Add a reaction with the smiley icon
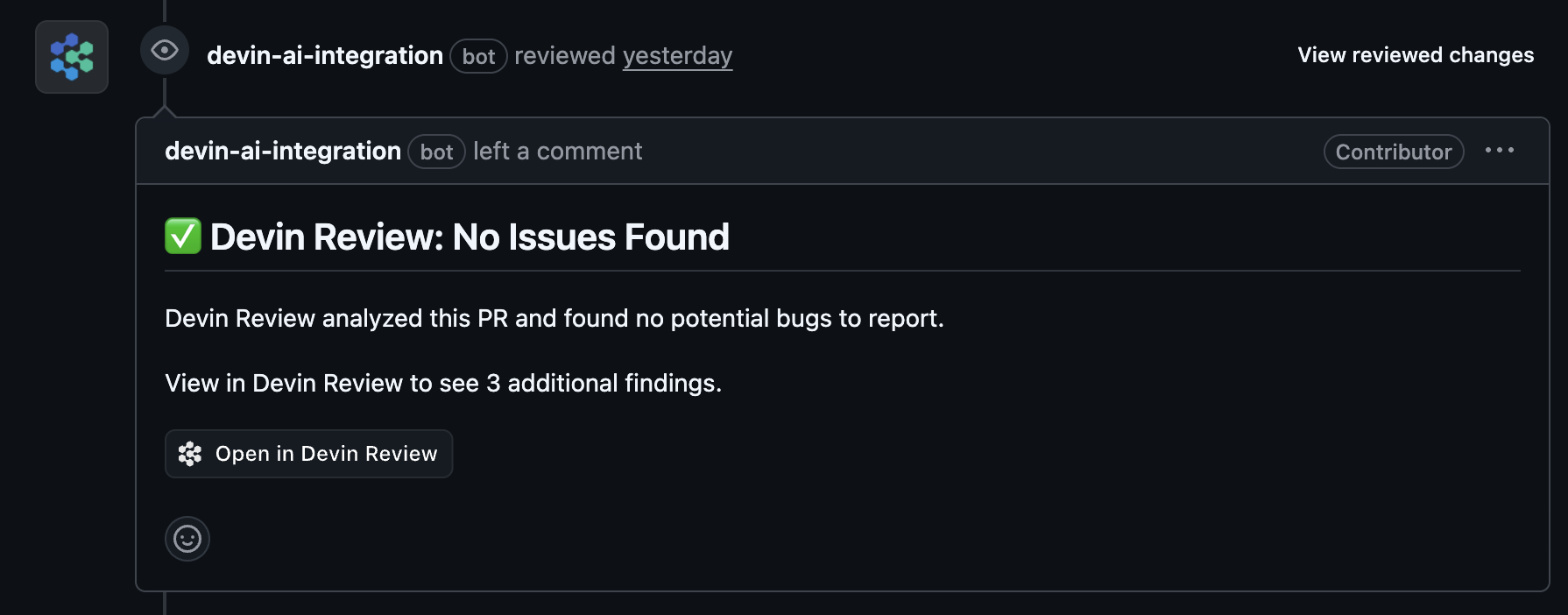Screen dimensions: 1568x615 (x=187, y=539)
